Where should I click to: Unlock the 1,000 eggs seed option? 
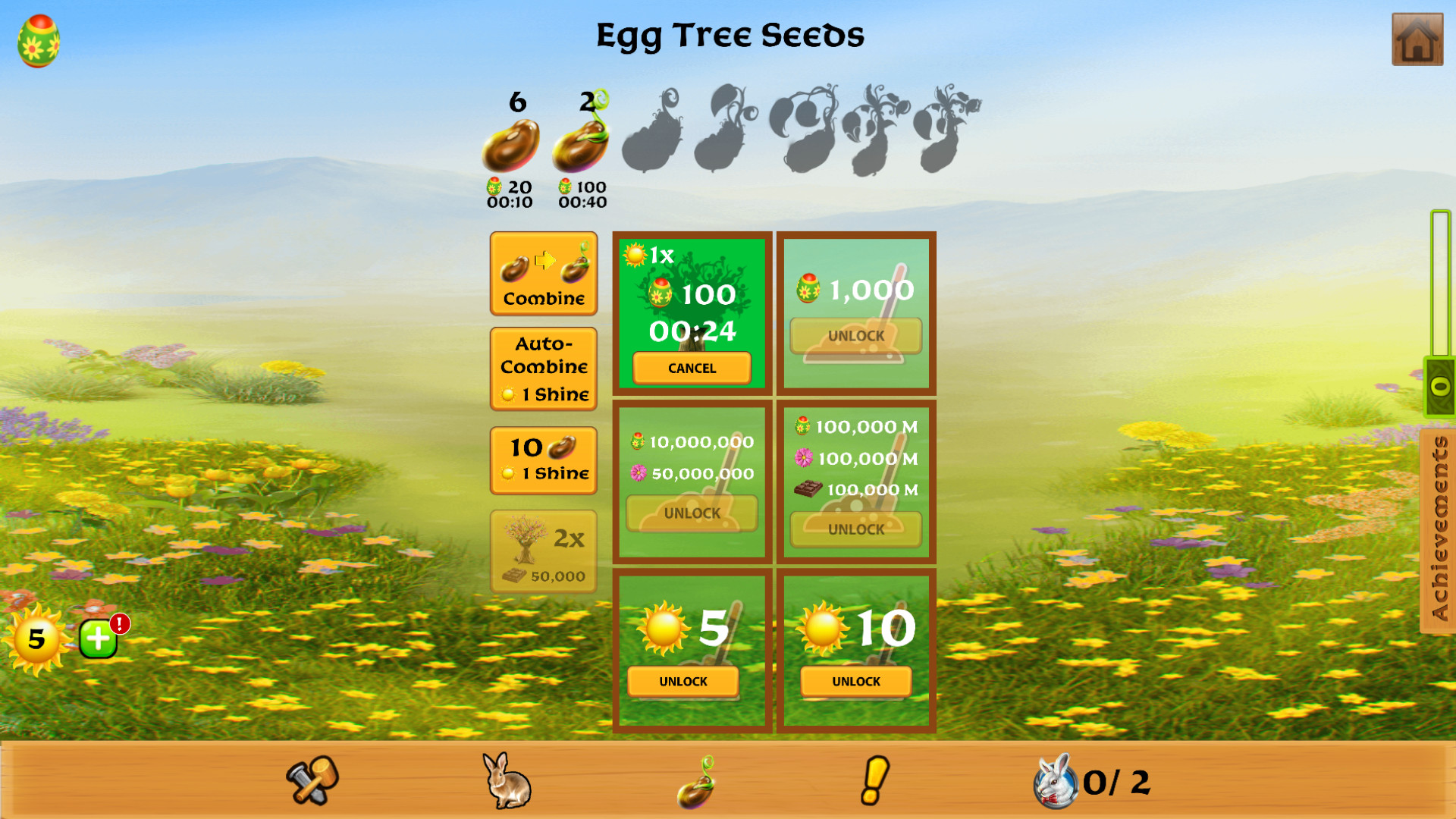(856, 334)
